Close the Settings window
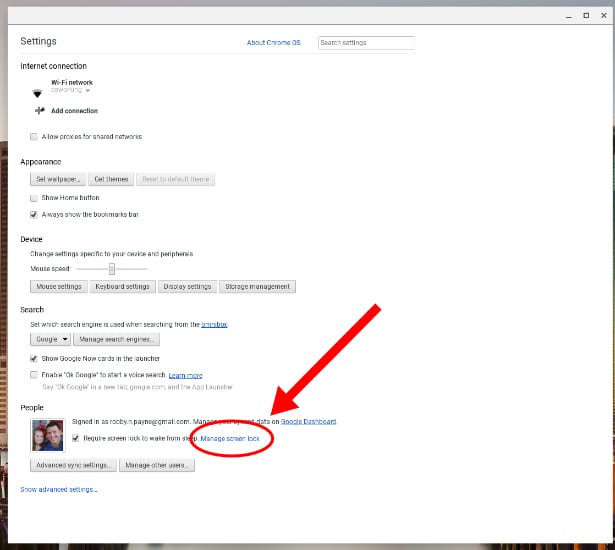The width and height of the screenshot is (615, 550). [x=604, y=16]
